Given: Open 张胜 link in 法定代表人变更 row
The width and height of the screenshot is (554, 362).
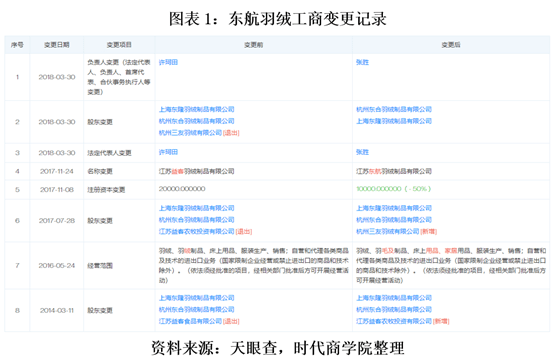Looking at the screenshot, I should click(x=362, y=152).
